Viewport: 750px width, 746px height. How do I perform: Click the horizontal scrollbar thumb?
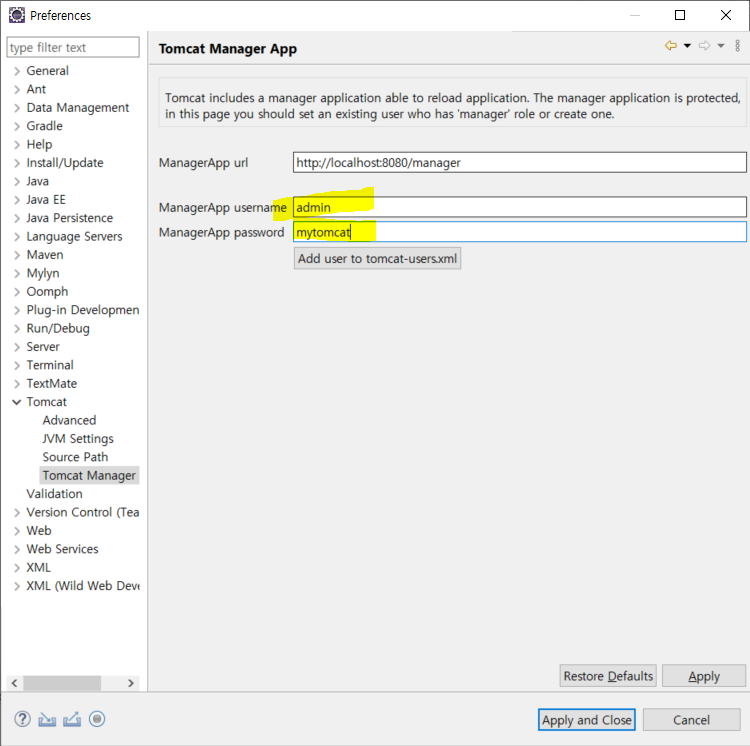(x=62, y=683)
